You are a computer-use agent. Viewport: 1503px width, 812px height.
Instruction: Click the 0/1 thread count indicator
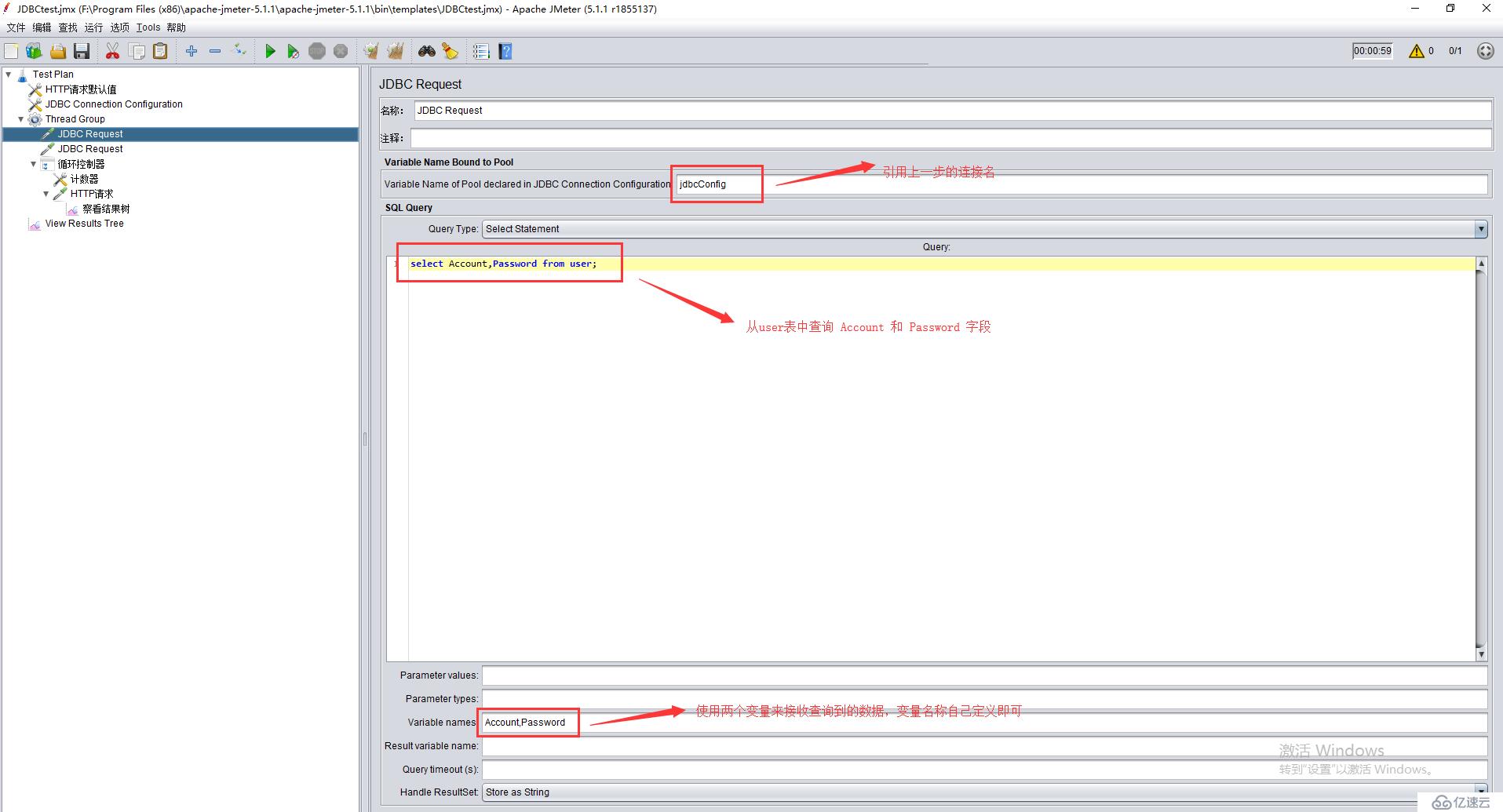(x=1455, y=51)
